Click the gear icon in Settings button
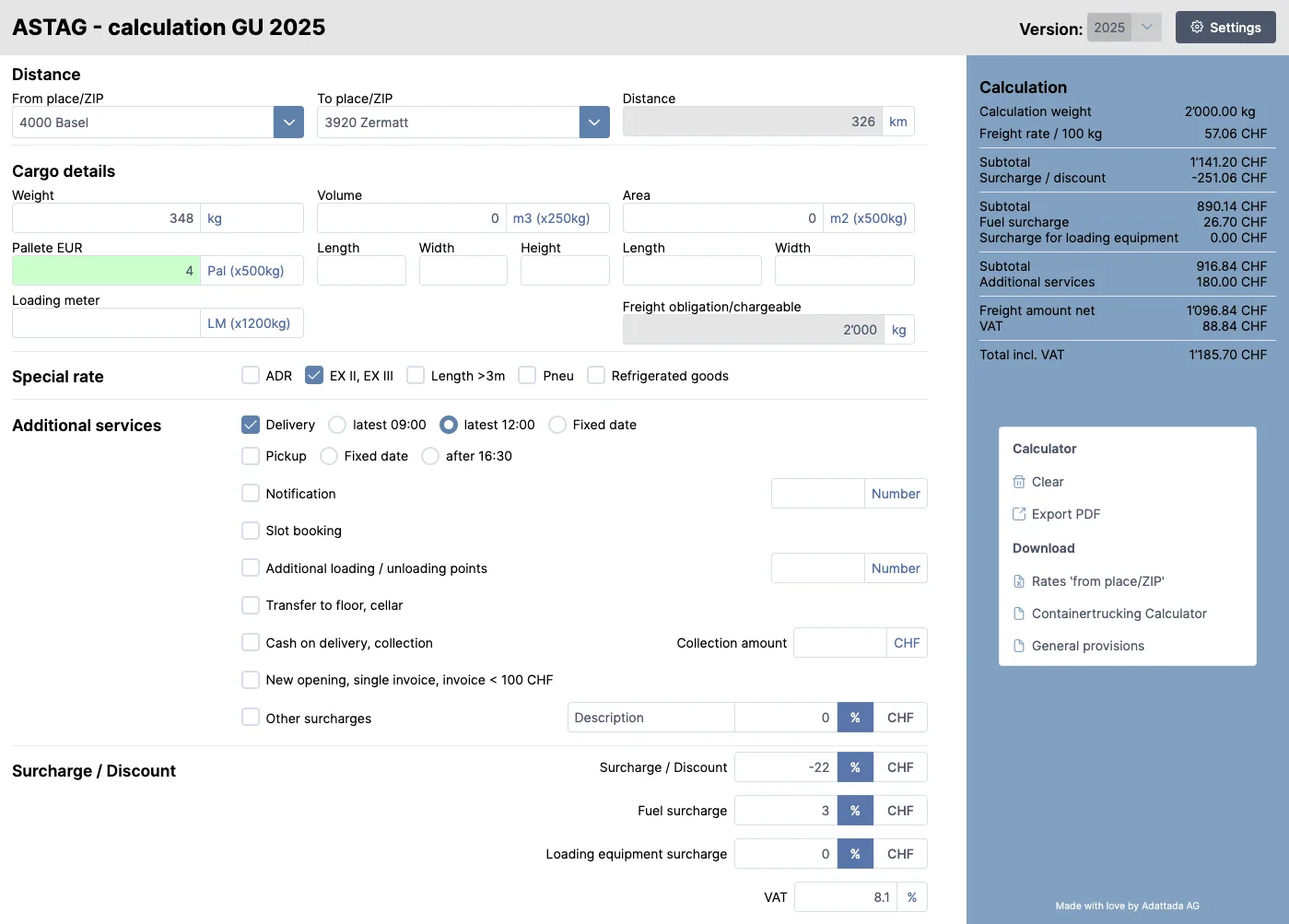 (1197, 28)
